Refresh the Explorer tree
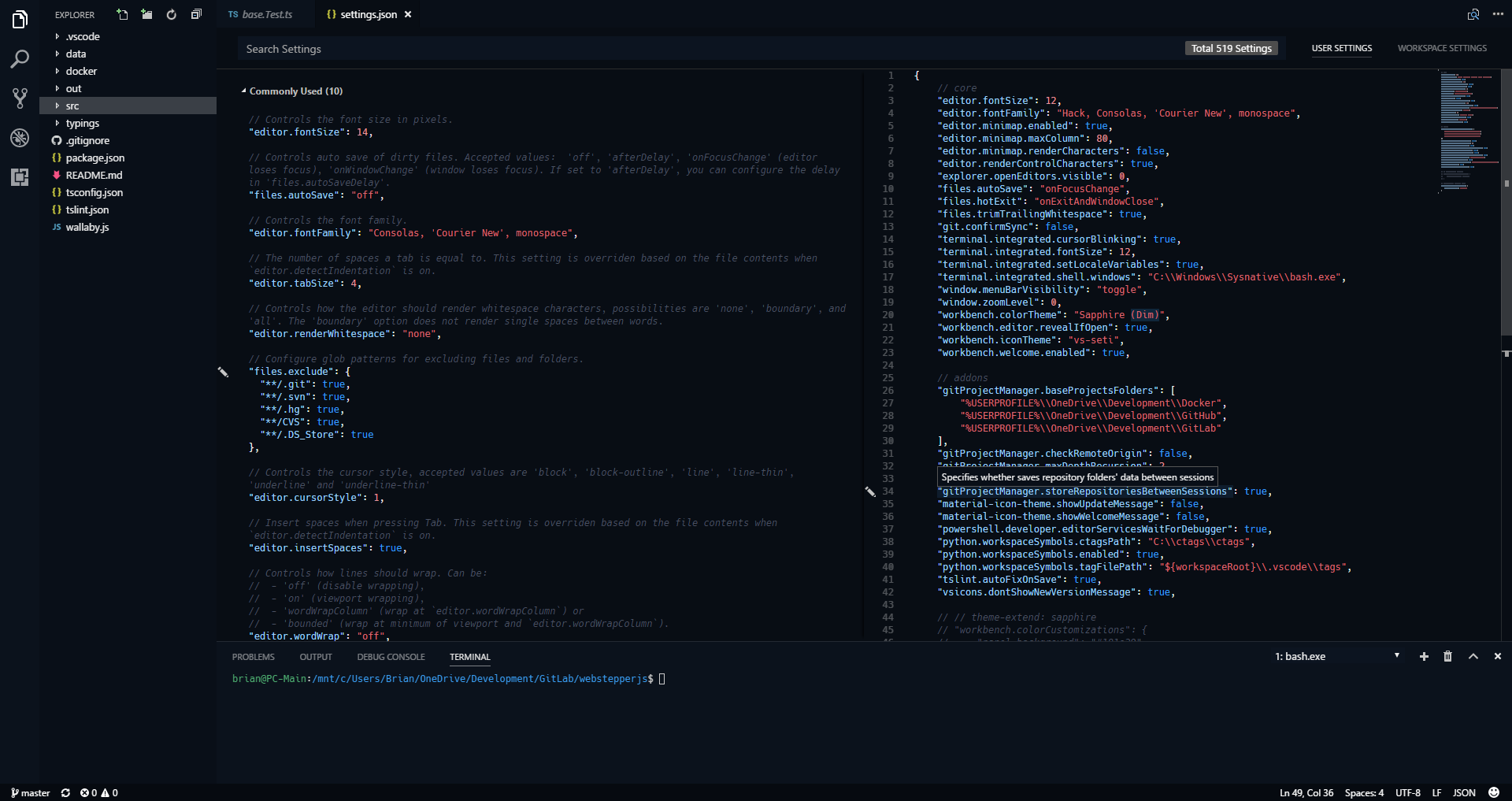This screenshot has width=1512, height=801. pyautogui.click(x=171, y=14)
